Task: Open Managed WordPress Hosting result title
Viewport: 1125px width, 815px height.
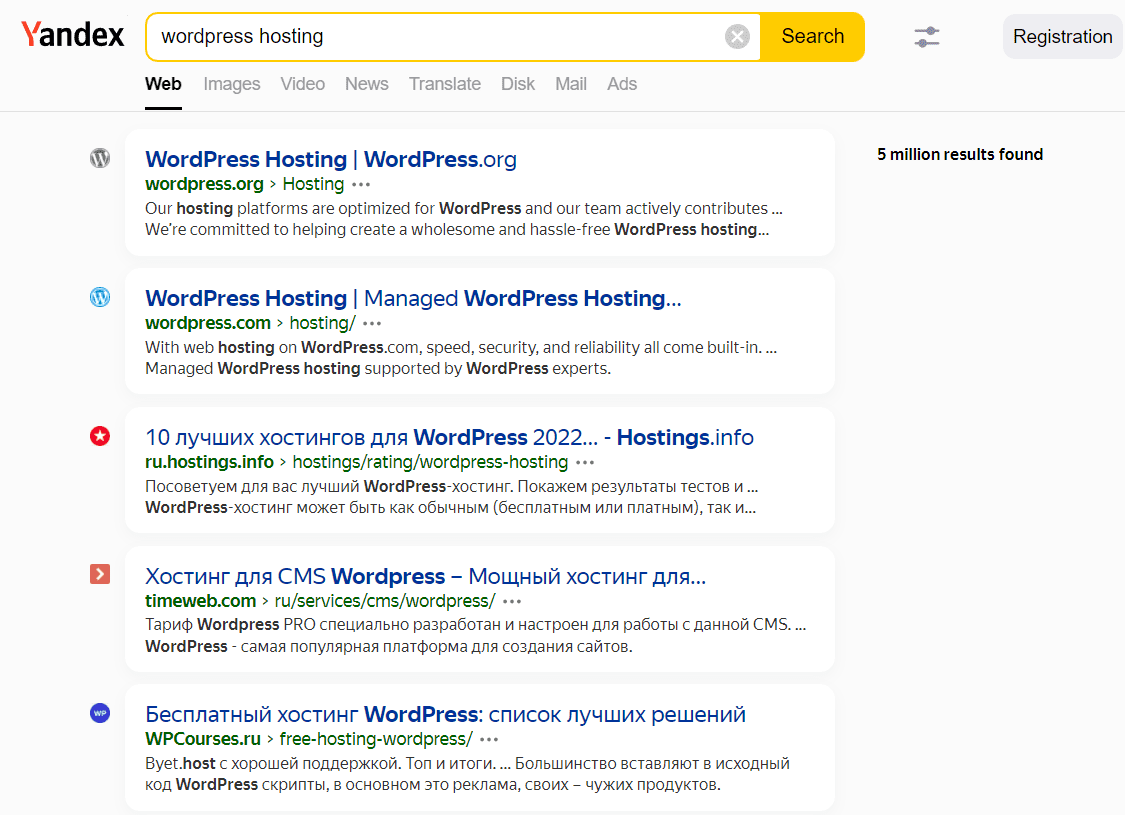Action: [413, 298]
